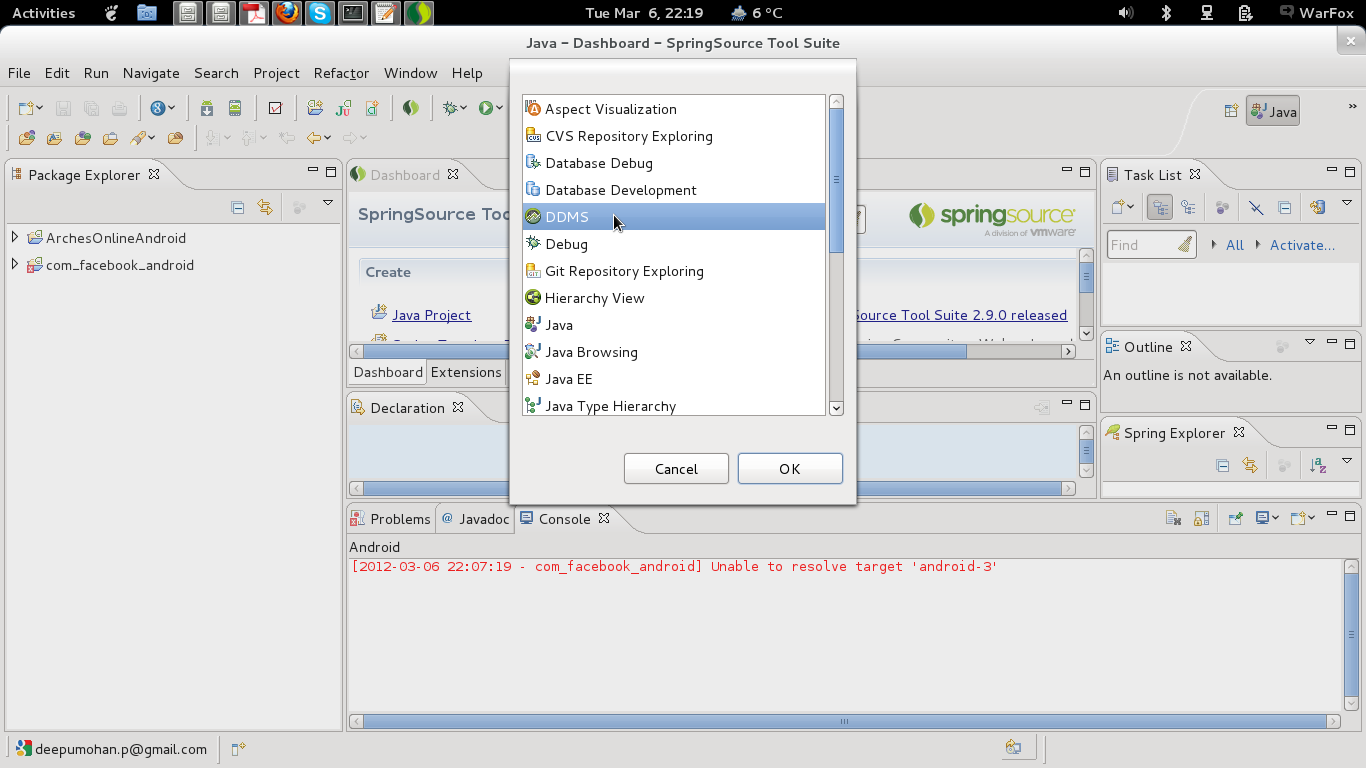Click the OK button
This screenshot has width=1366, height=768.
[x=790, y=469]
